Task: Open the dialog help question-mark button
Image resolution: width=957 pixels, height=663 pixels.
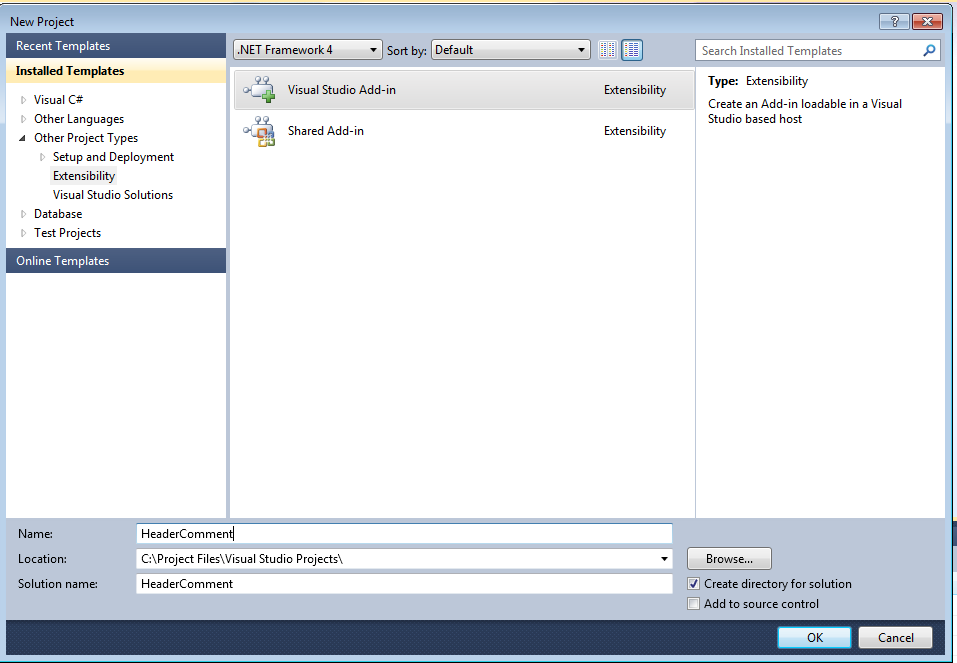Action: pos(894,21)
